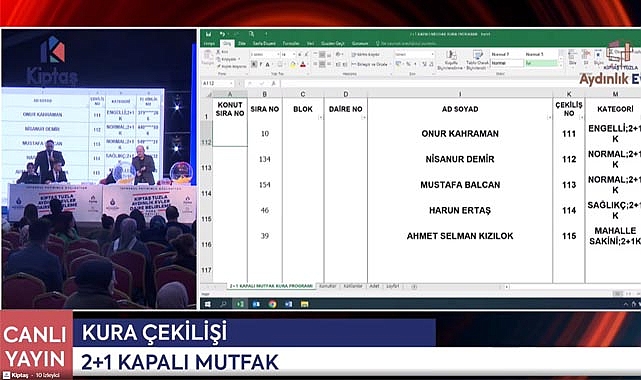Open the font name dropdown
The image size is (641, 380).
pyautogui.click(x=278, y=54)
